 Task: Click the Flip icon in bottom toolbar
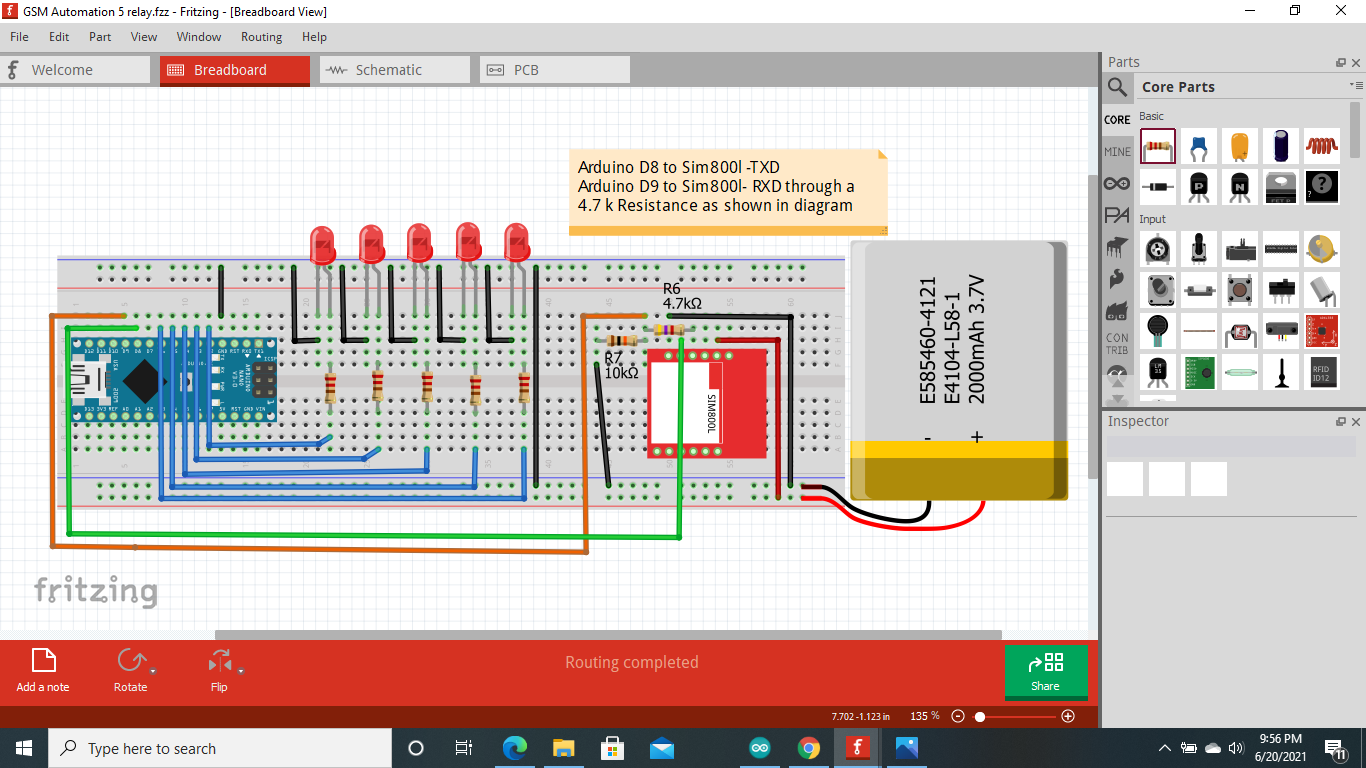point(218,661)
